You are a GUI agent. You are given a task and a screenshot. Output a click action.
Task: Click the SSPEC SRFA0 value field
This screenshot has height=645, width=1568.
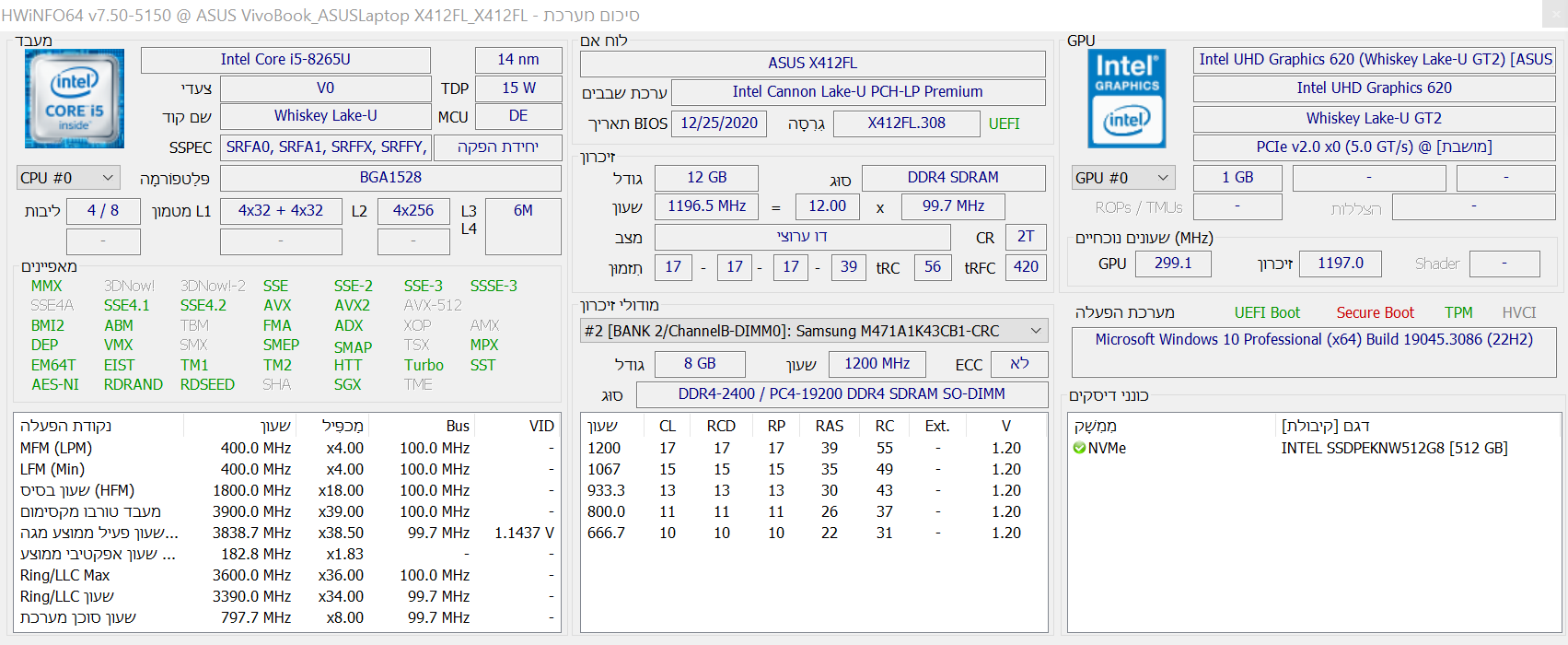coord(325,147)
